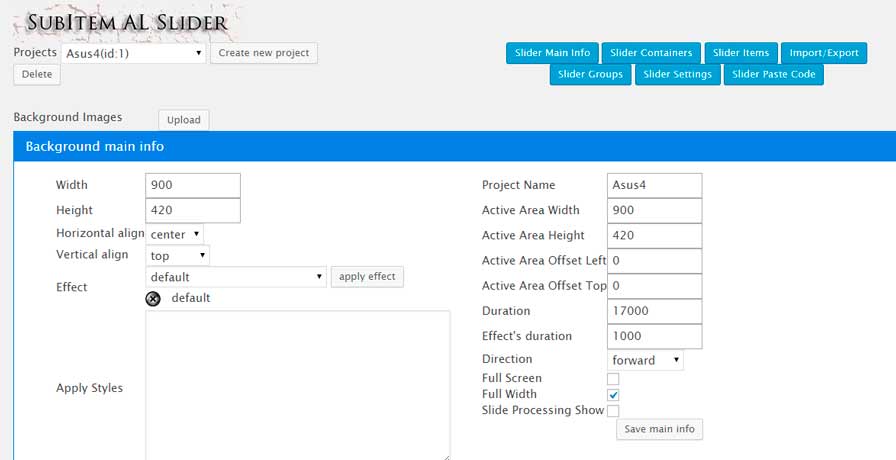896x460 pixels.
Task: Click the Background main info header
Action: pos(455,146)
